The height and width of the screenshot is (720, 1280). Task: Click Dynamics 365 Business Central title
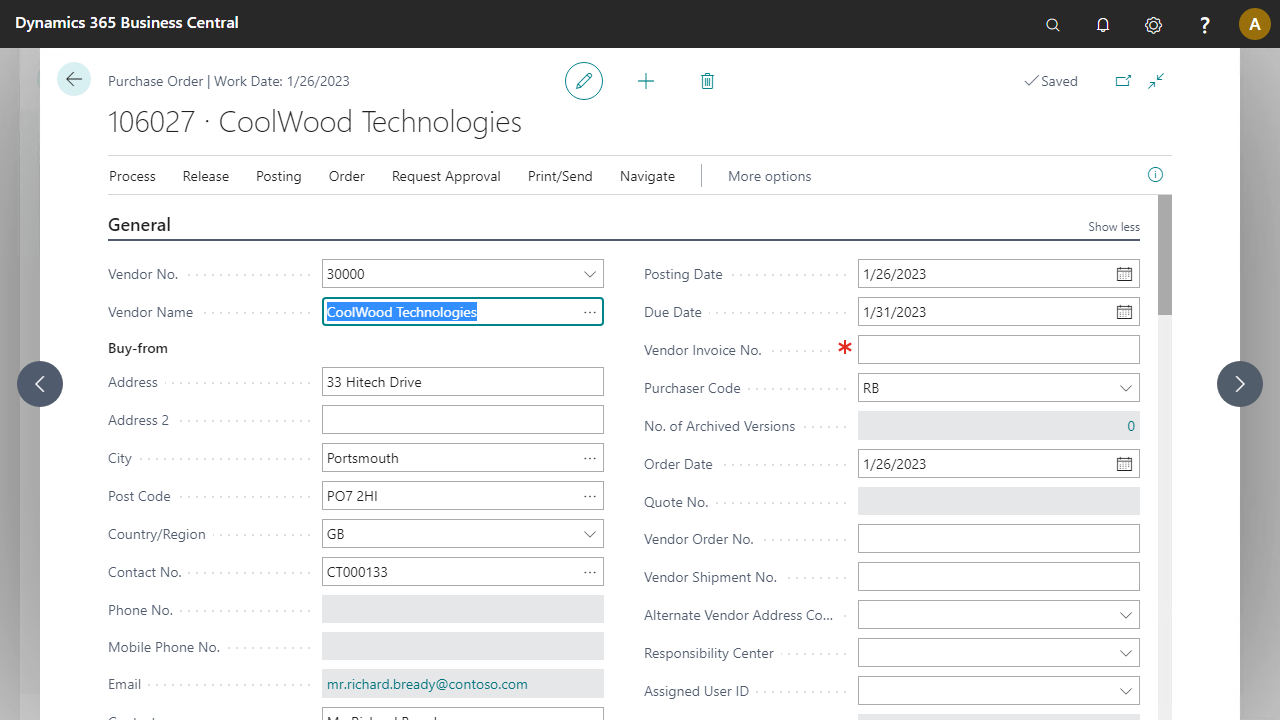[127, 22]
